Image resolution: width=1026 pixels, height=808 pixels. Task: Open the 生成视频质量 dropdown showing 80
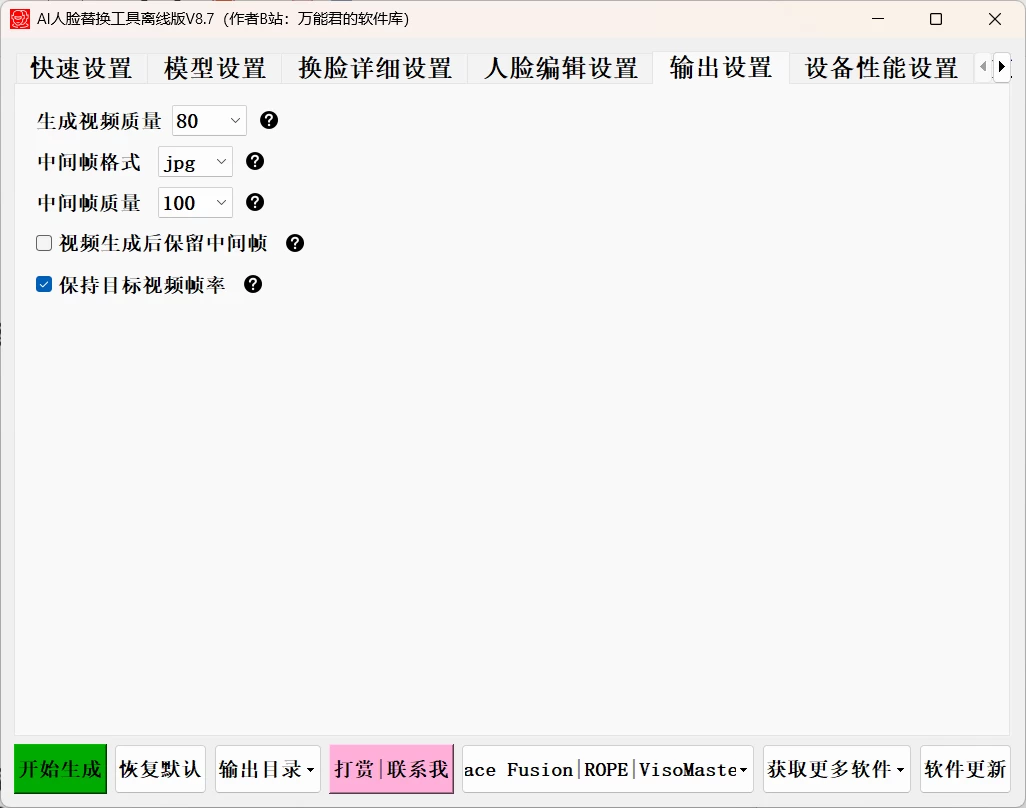[209, 120]
